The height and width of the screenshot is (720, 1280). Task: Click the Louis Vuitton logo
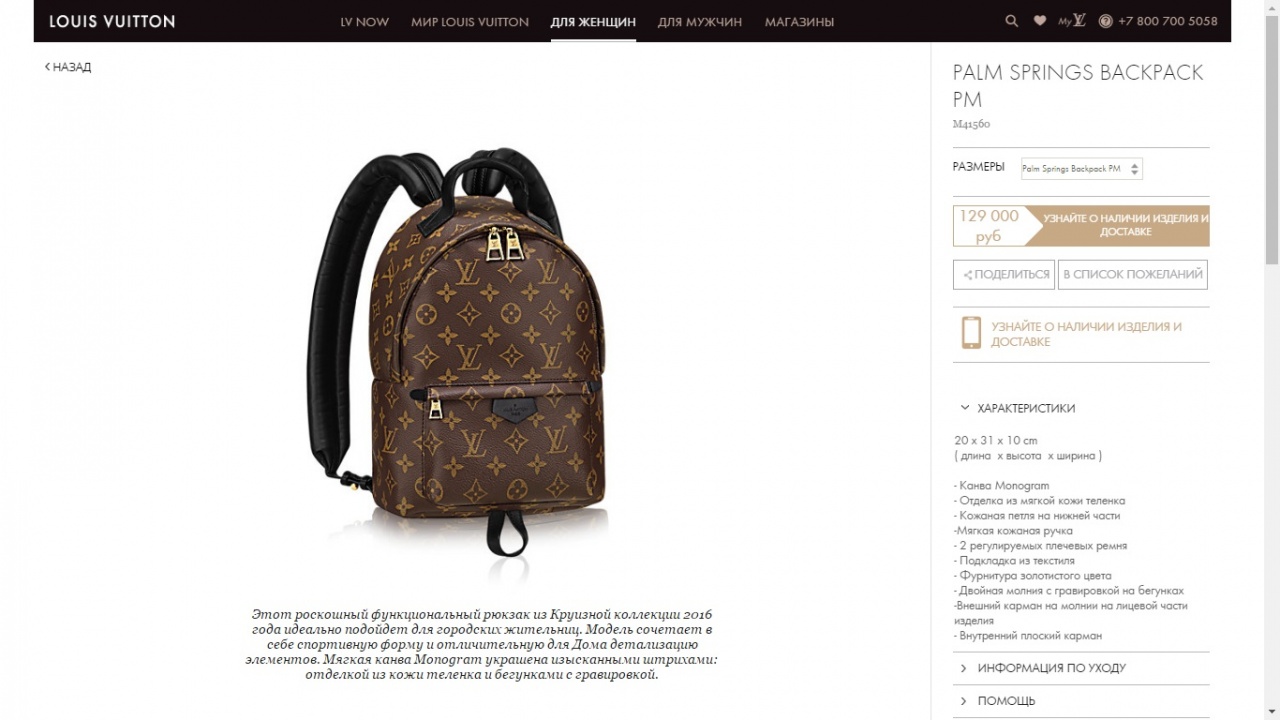(112, 21)
